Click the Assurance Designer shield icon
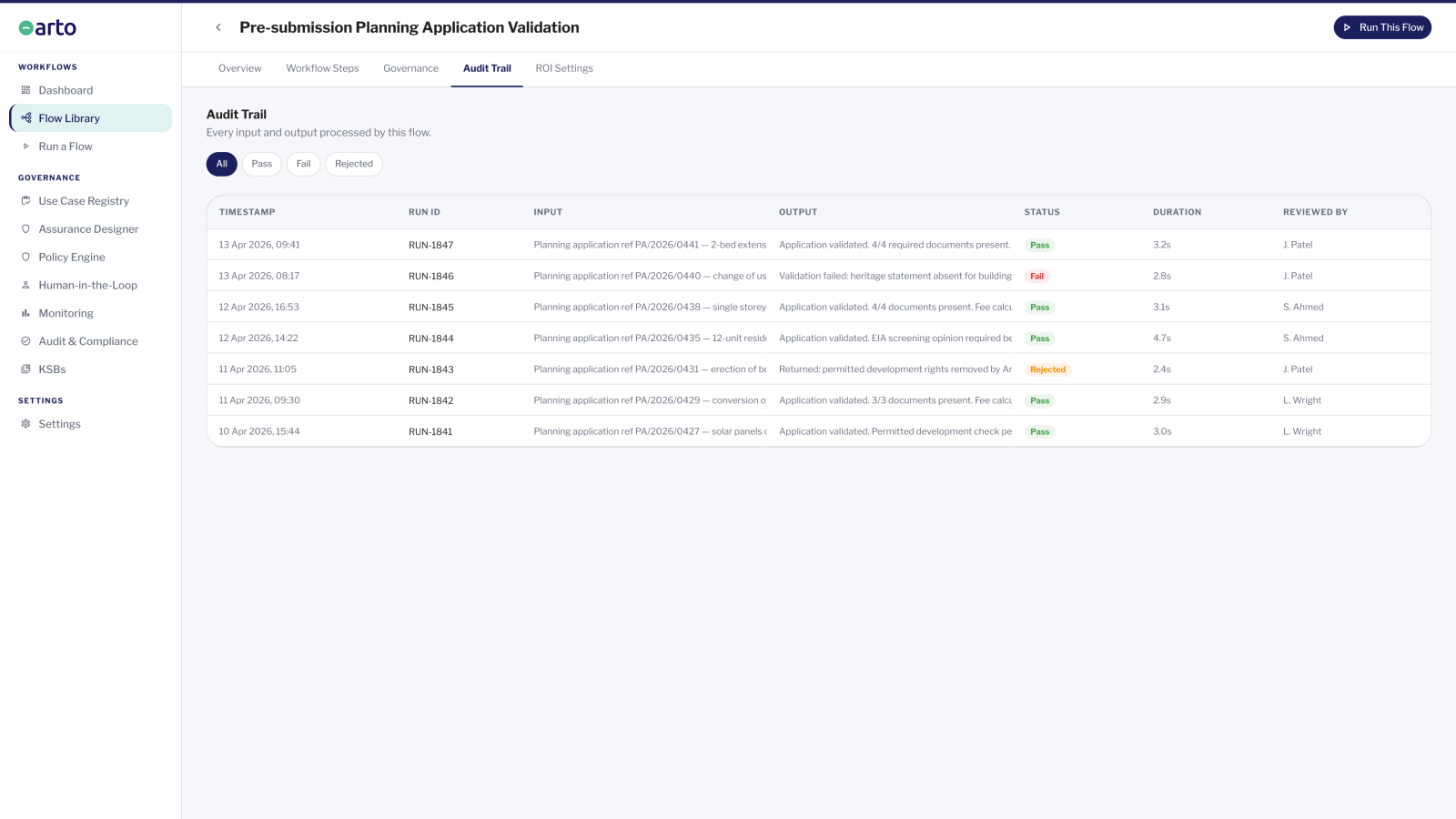Image resolution: width=1456 pixels, height=819 pixels. click(25, 229)
